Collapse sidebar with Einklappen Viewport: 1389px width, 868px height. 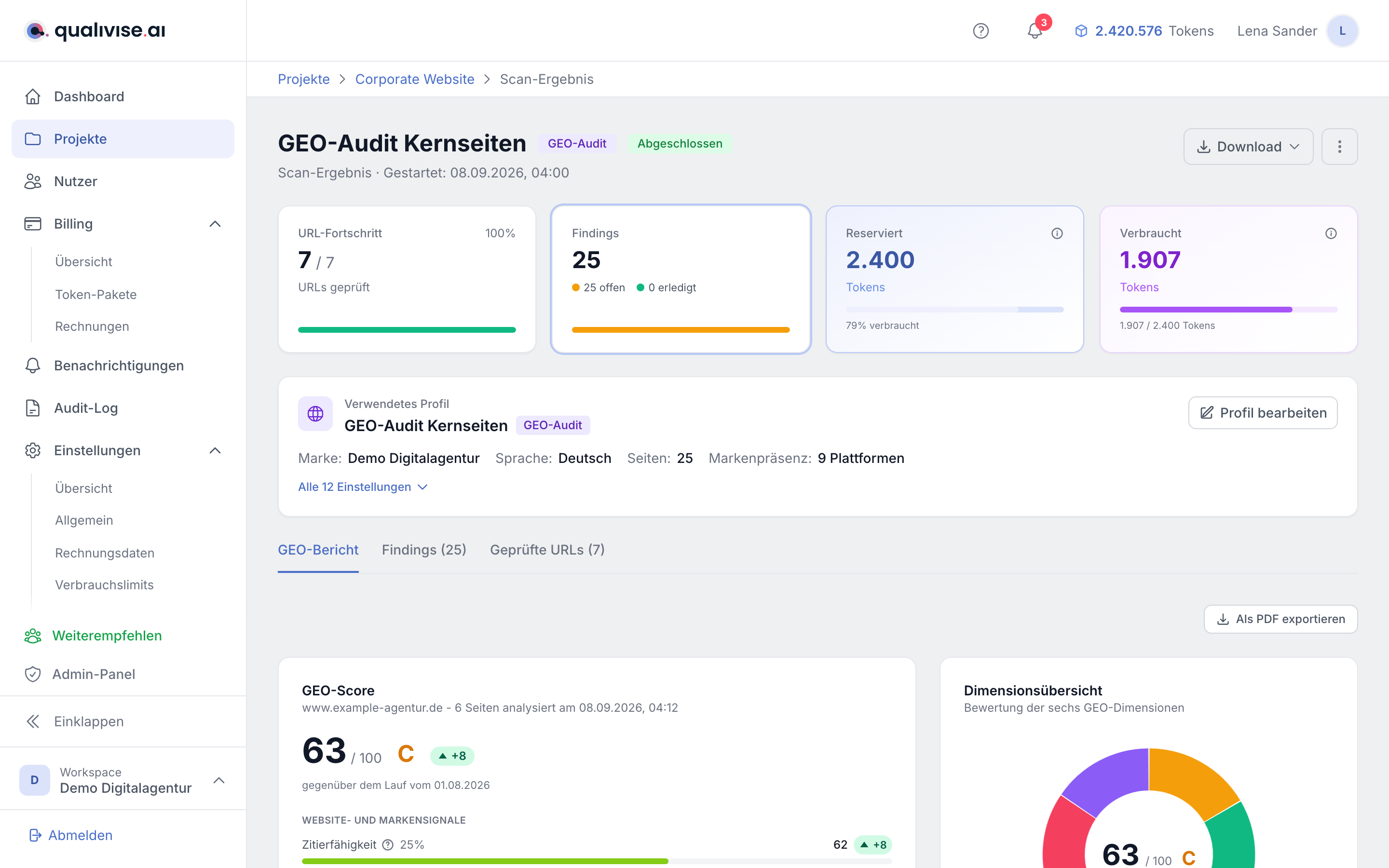[x=122, y=721]
